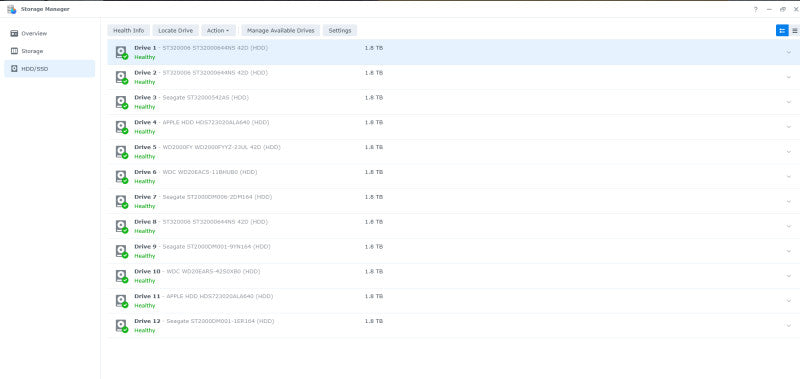Click the Drive 9 disk icon
800x379 pixels.
click(121, 251)
